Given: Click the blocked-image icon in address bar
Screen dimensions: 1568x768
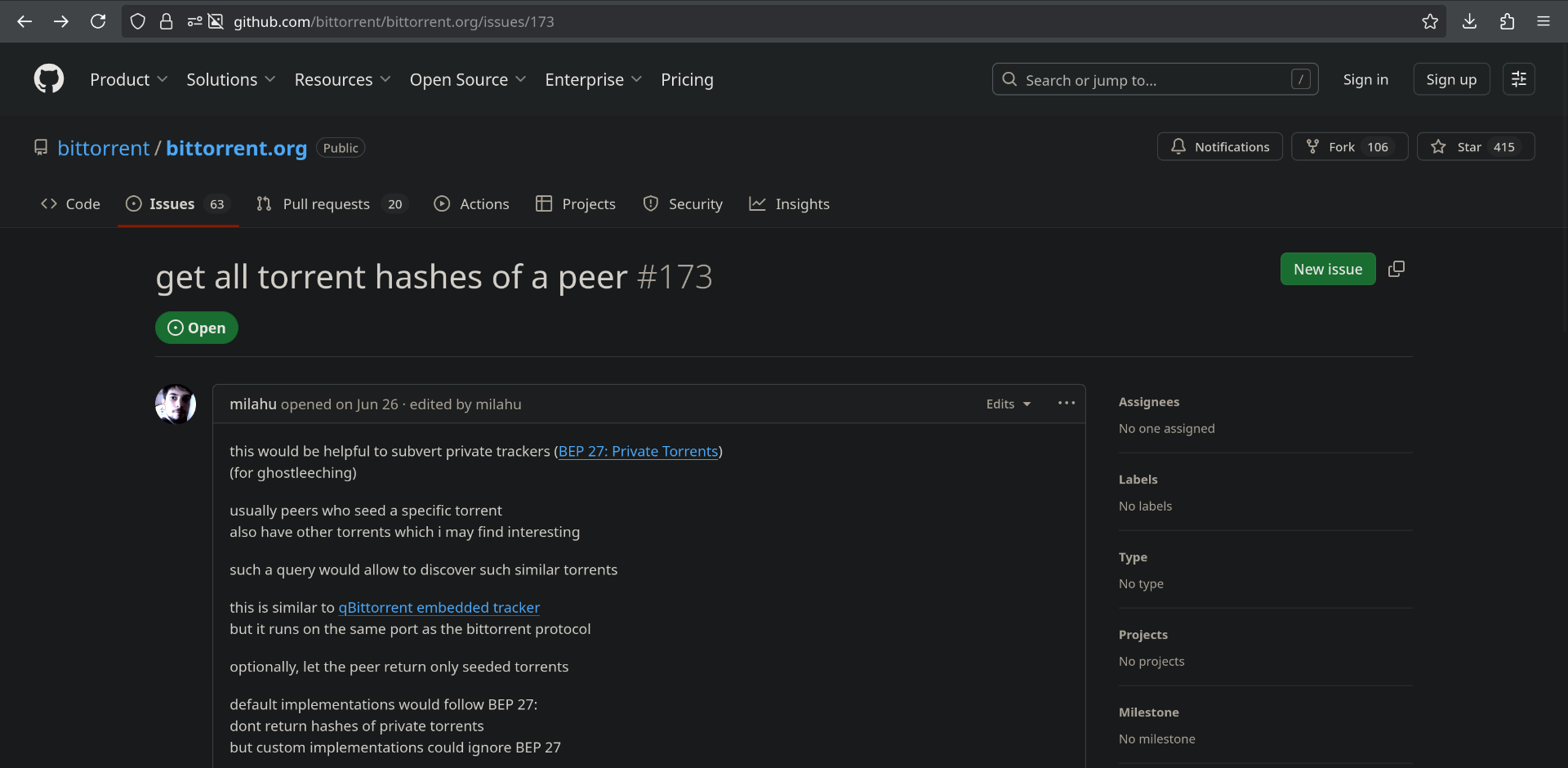Looking at the screenshot, I should pos(216,21).
